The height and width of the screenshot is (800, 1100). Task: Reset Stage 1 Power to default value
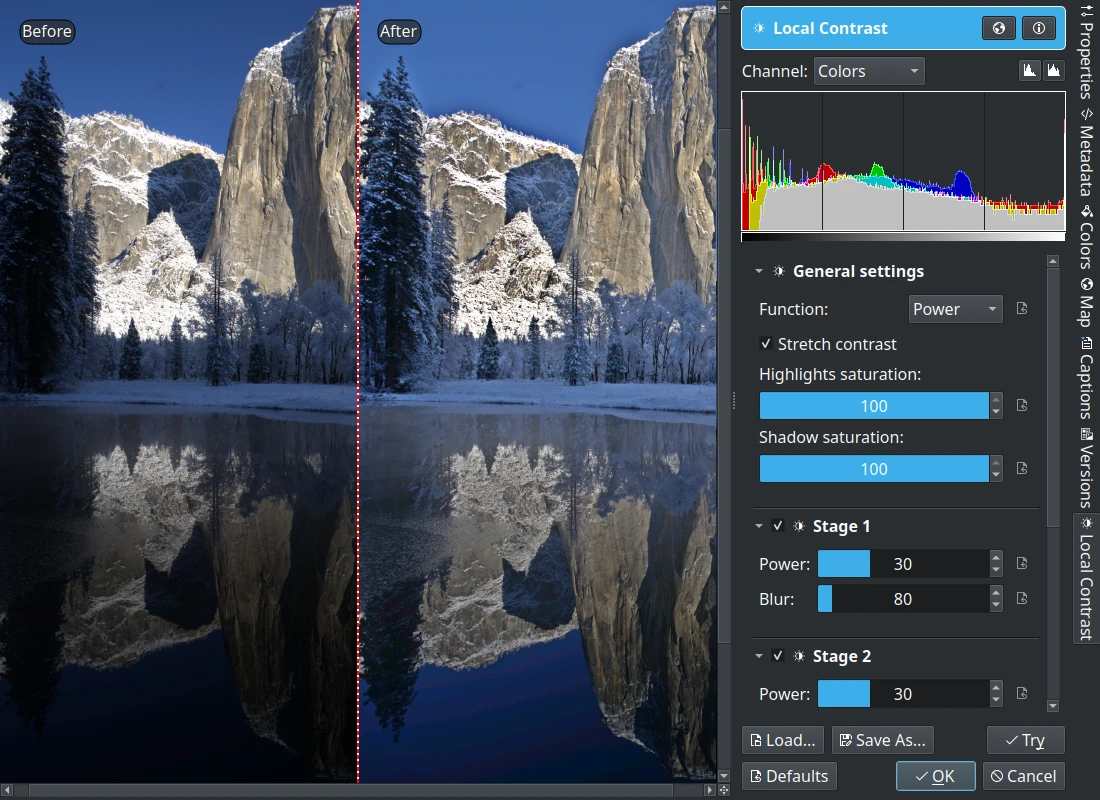[x=1022, y=563]
